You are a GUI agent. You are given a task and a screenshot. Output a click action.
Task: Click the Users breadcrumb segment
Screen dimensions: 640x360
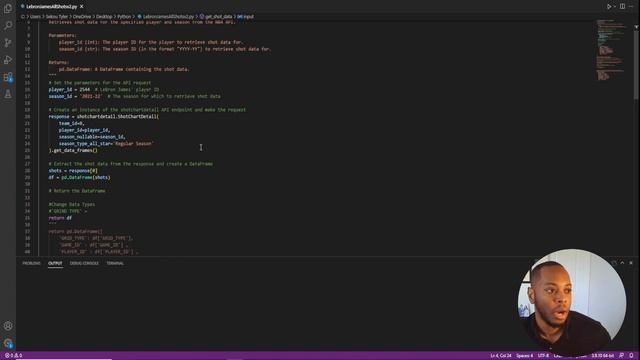(x=35, y=17)
